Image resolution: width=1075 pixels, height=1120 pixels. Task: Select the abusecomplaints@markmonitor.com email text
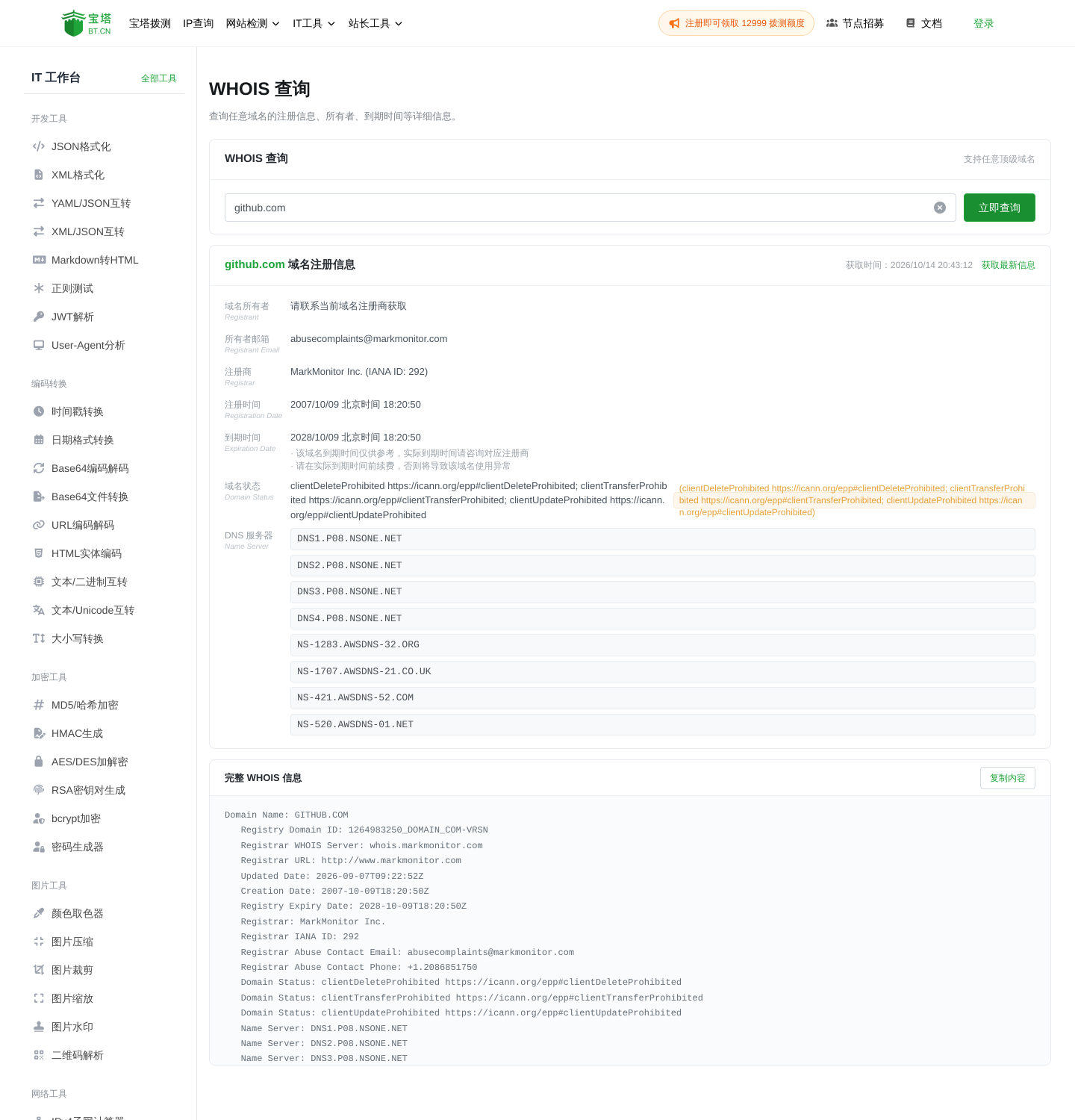[369, 339]
